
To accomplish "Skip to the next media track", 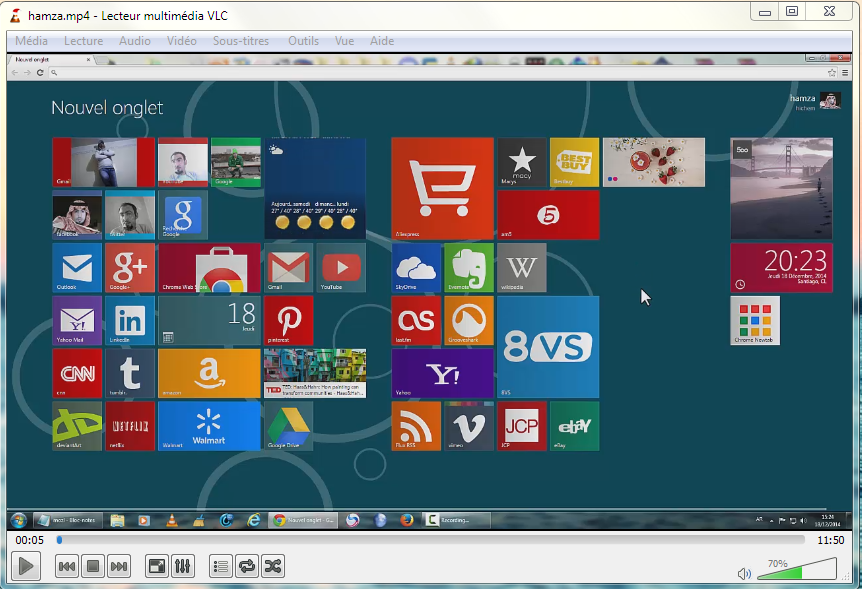I will [x=119, y=566].
